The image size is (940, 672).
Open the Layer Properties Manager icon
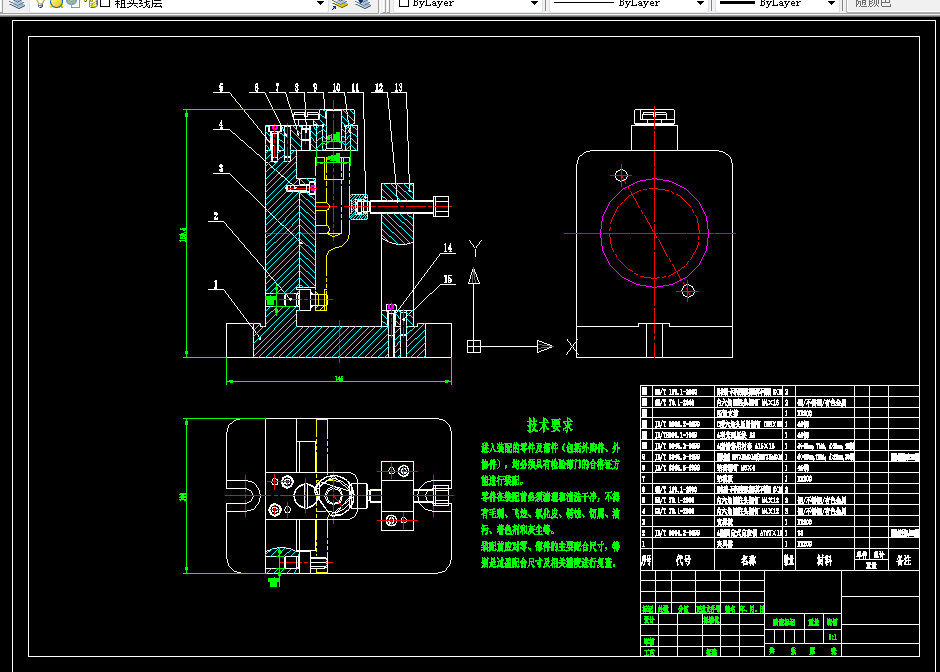pos(17,3)
